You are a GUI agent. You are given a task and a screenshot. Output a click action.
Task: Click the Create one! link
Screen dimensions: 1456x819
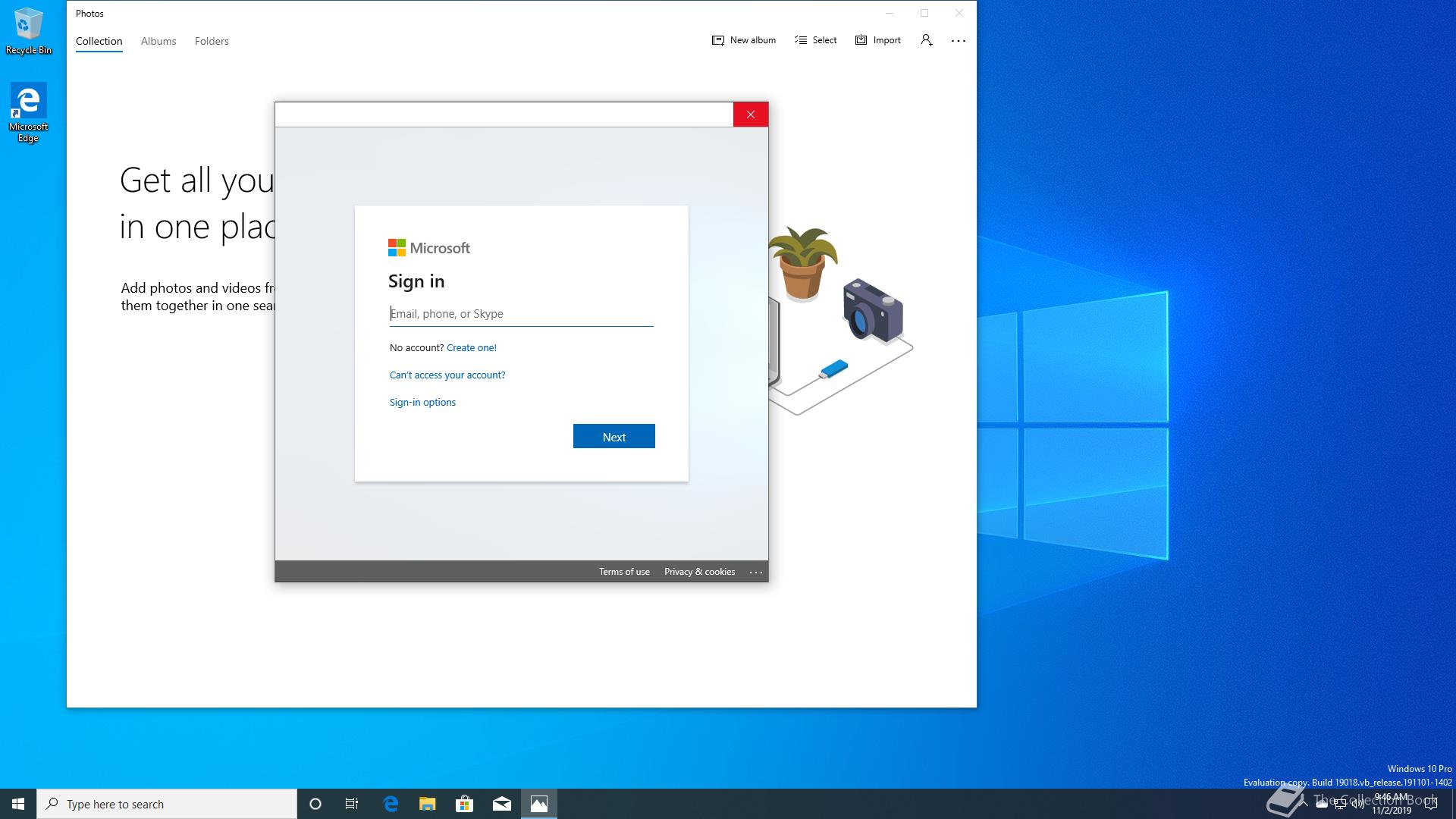[472, 348]
